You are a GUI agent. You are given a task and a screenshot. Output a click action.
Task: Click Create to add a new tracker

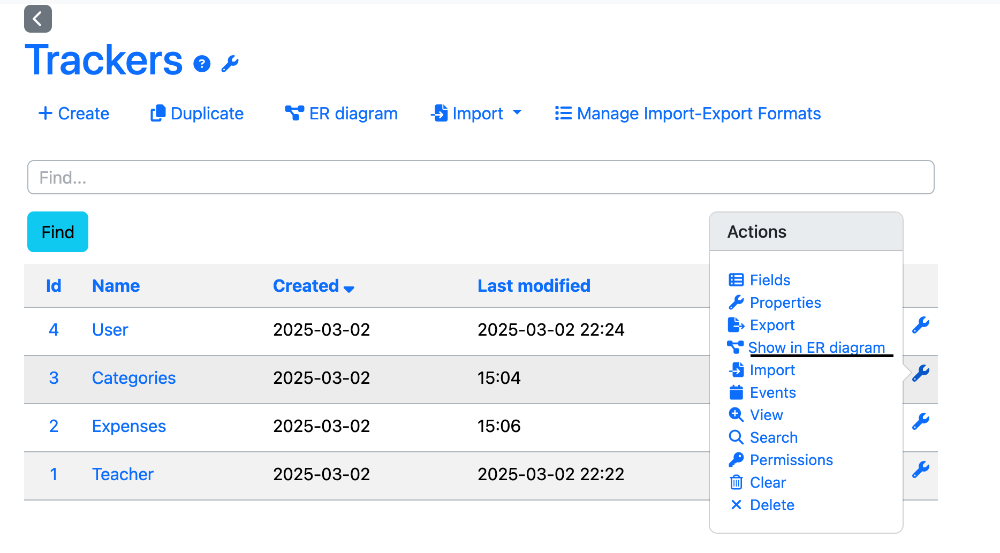(74, 114)
